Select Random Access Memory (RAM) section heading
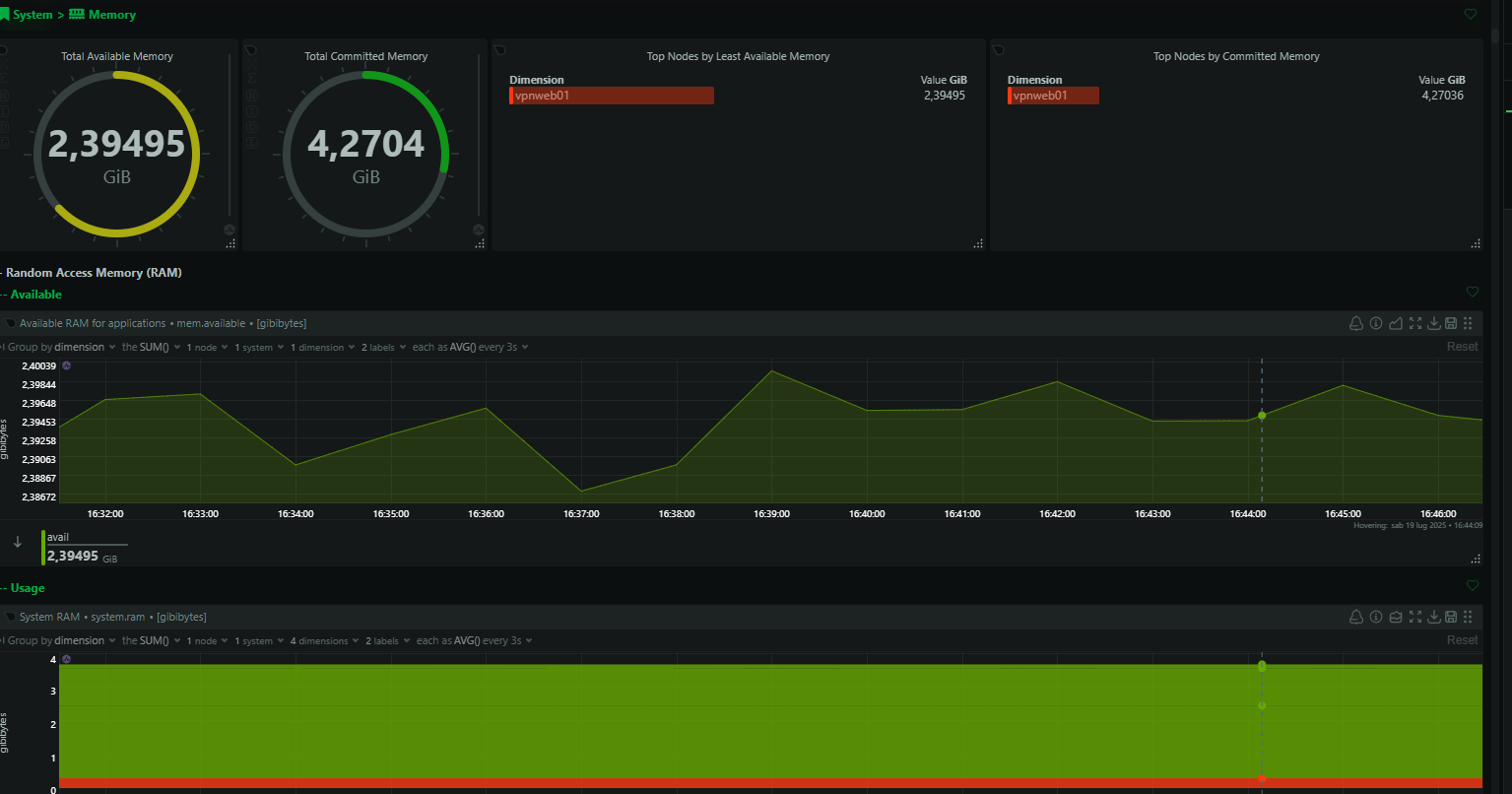The width and height of the screenshot is (1512, 794). [x=94, y=273]
